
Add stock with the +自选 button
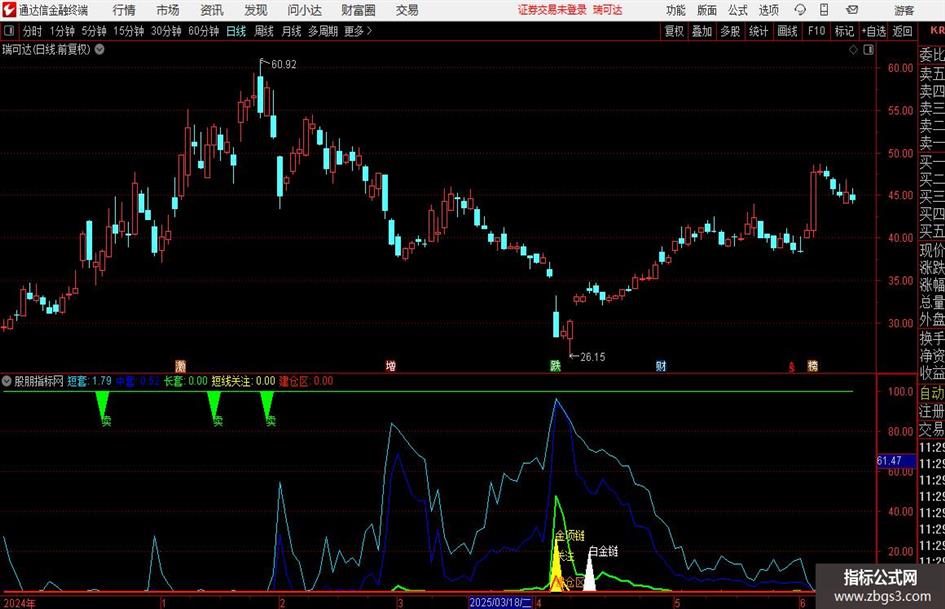click(873, 31)
